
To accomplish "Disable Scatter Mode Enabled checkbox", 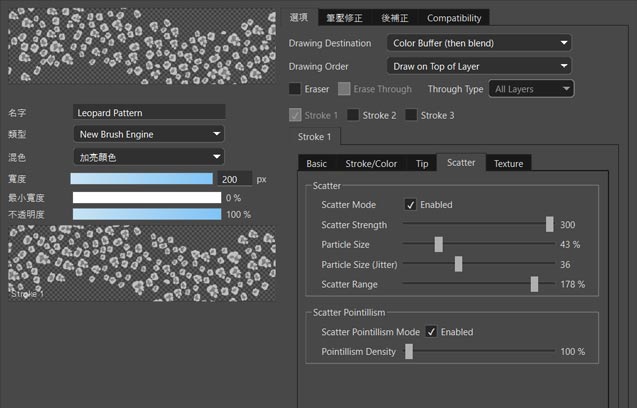I will click(x=410, y=204).
